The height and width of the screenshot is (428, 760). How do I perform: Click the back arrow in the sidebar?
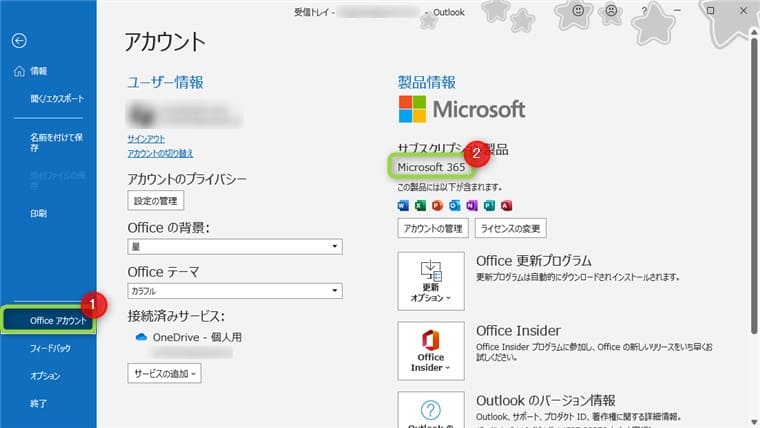[19, 41]
